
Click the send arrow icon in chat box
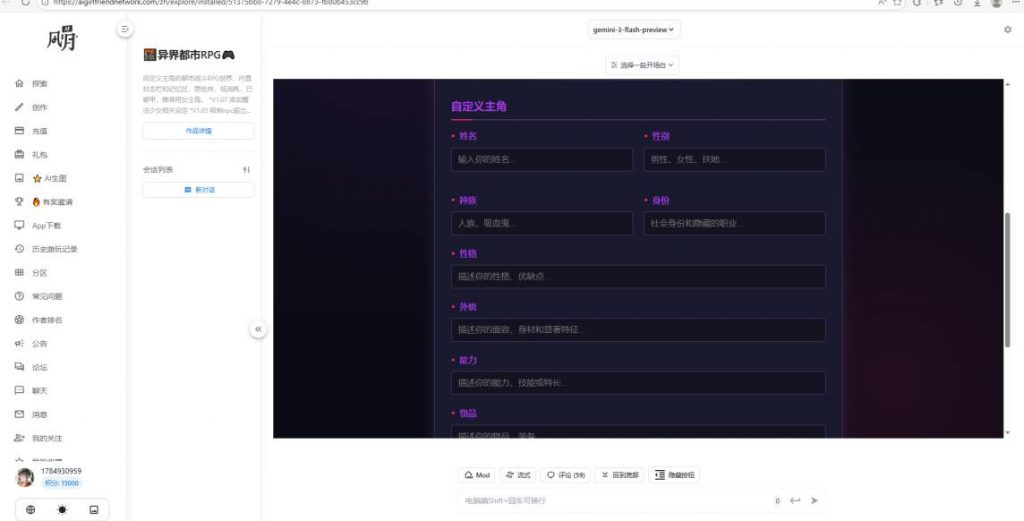814,500
